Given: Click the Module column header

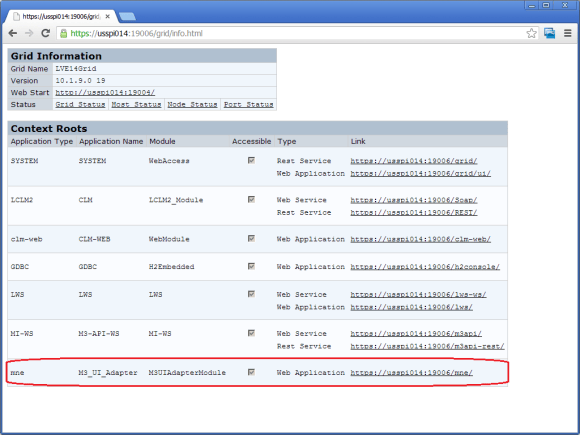Looking at the screenshot, I should [162, 141].
